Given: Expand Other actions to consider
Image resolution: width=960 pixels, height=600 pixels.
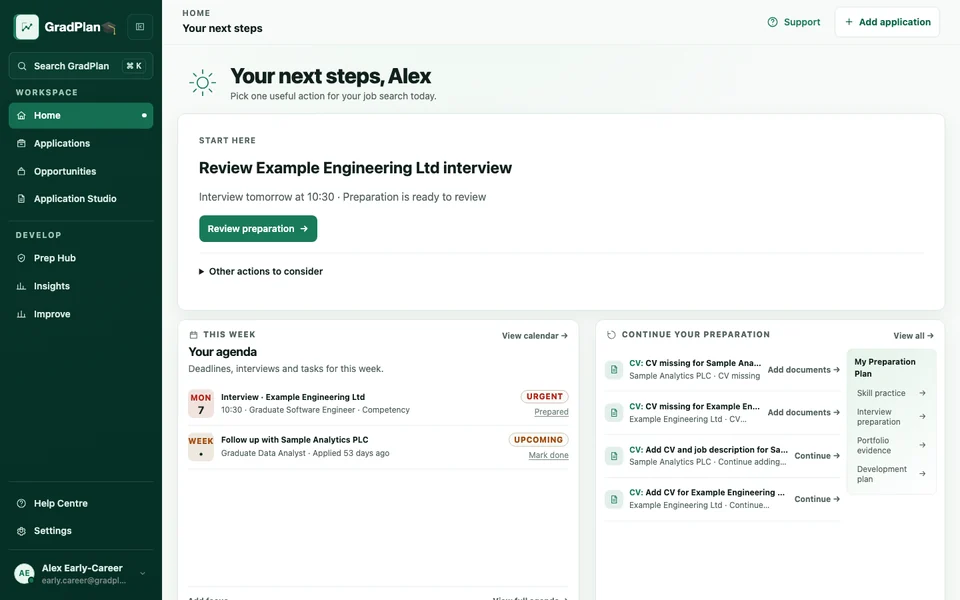Looking at the screenshot, I should [x=261, y=271].
